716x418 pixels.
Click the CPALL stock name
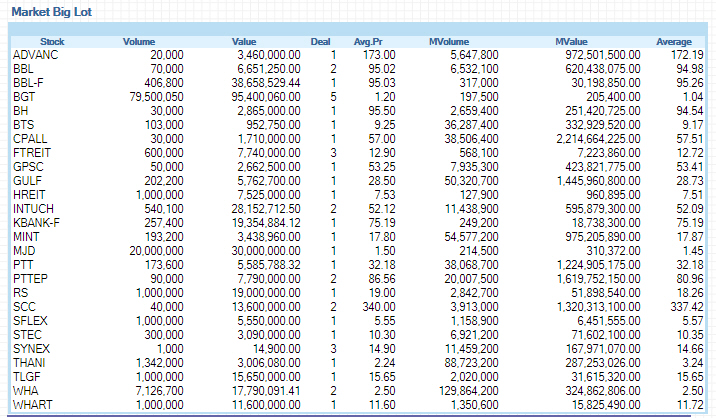[30, 139]
